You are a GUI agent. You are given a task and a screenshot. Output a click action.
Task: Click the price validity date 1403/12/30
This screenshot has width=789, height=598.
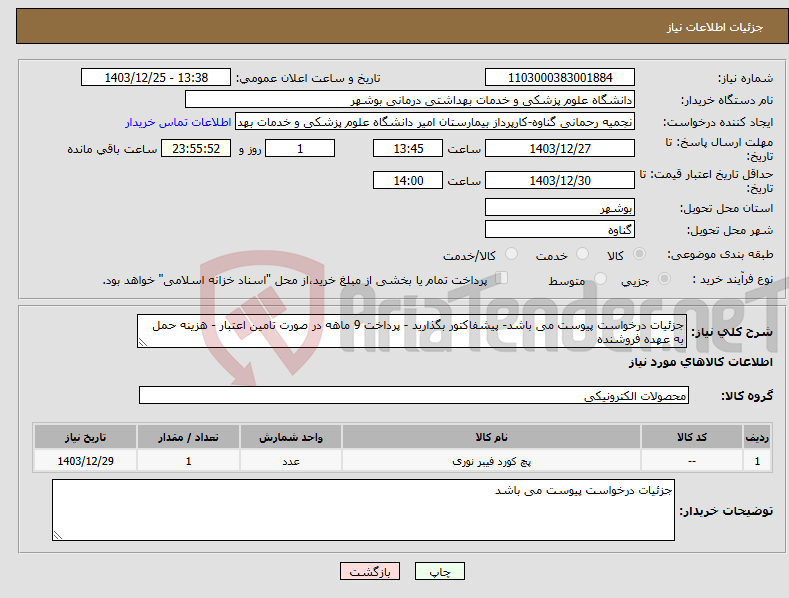tap(560, 180)
